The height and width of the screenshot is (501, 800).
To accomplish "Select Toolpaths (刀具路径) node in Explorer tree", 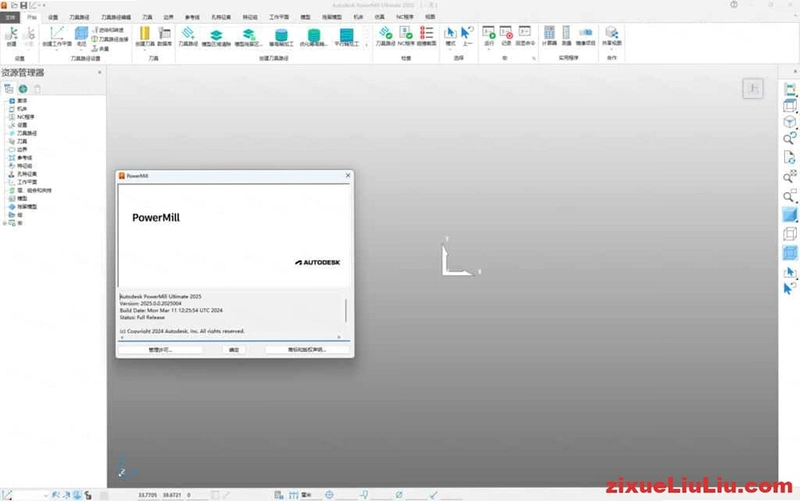I will 22,133.
